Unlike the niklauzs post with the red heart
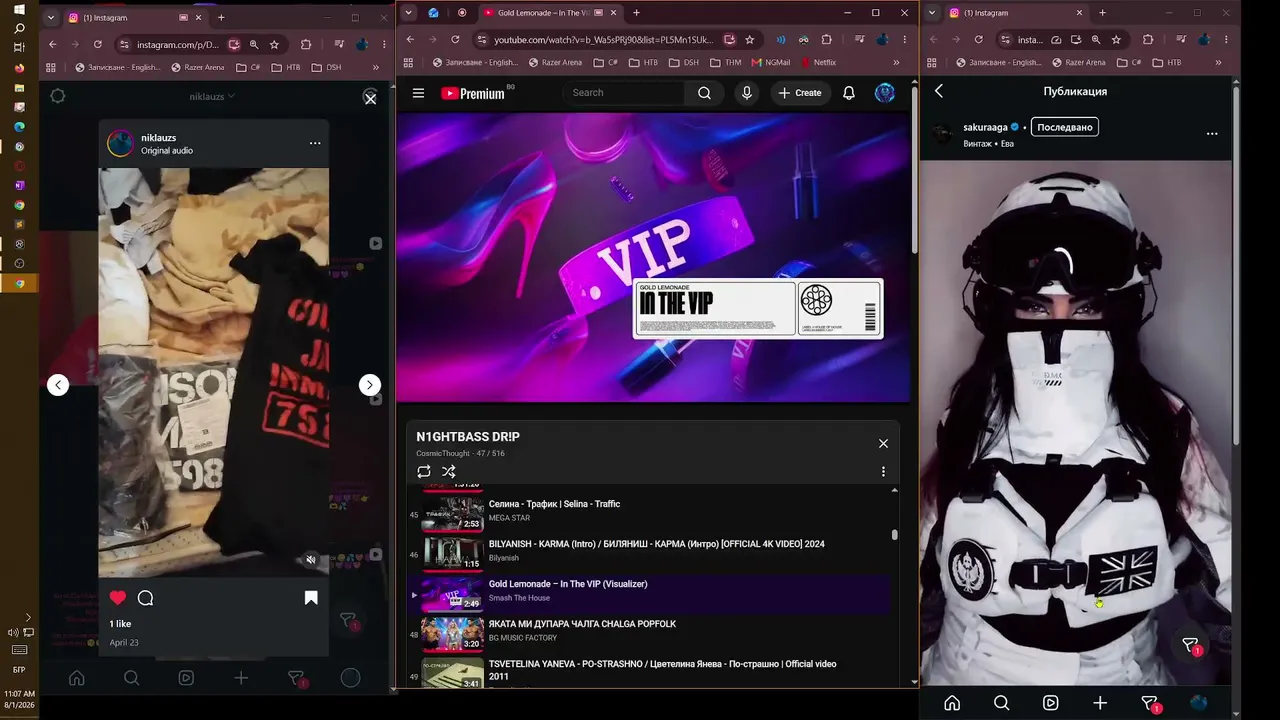 click(x=118, y=598)
